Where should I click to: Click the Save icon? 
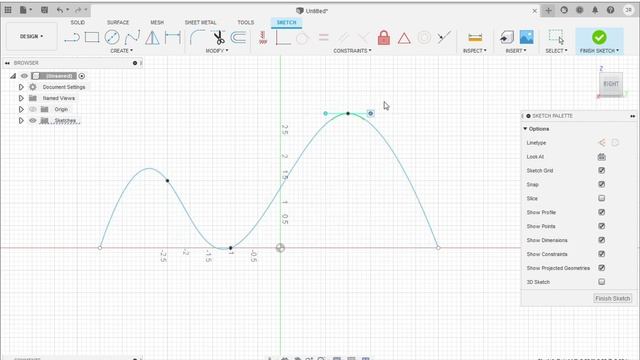tap(44, 10)
